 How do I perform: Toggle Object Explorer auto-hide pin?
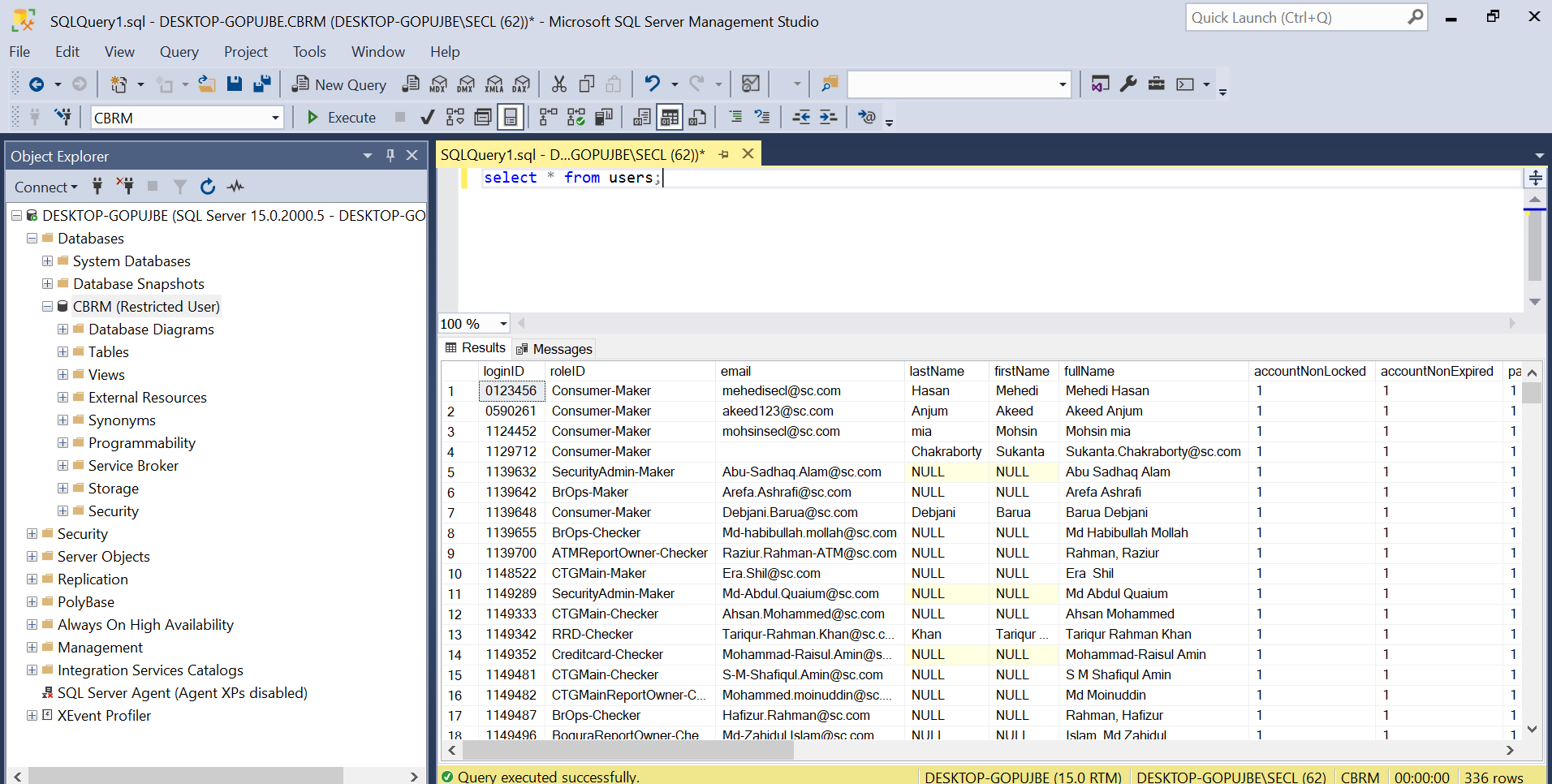(x=390, y=155)
